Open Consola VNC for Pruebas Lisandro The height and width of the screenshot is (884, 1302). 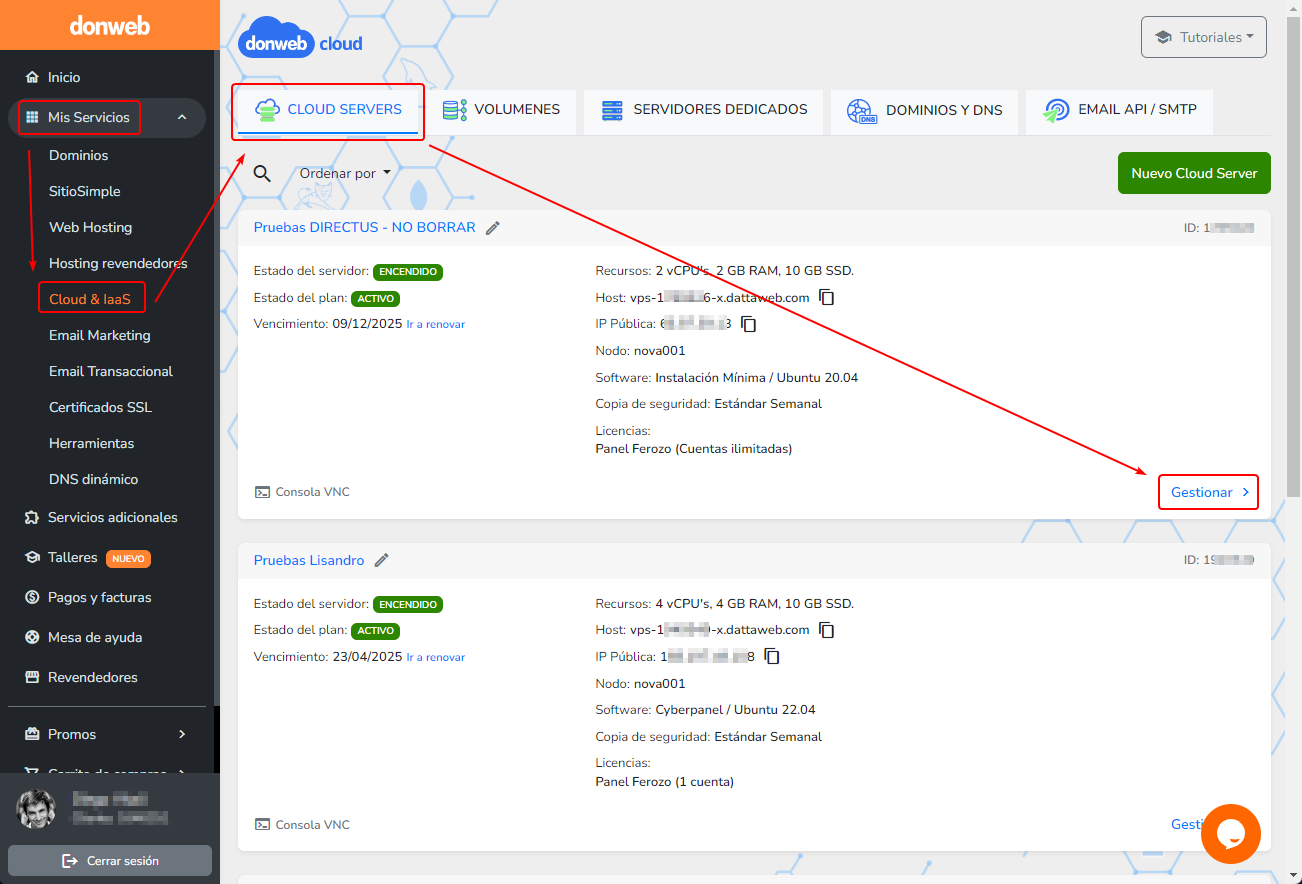302,825
